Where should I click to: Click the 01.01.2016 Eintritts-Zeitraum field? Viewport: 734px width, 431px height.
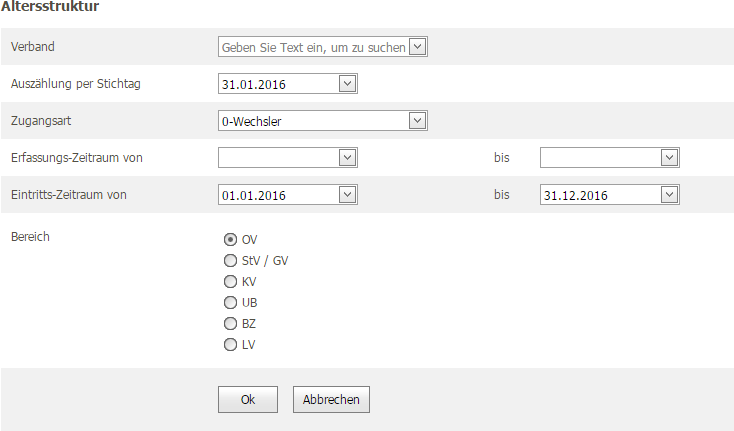click(x=279, y=195)
